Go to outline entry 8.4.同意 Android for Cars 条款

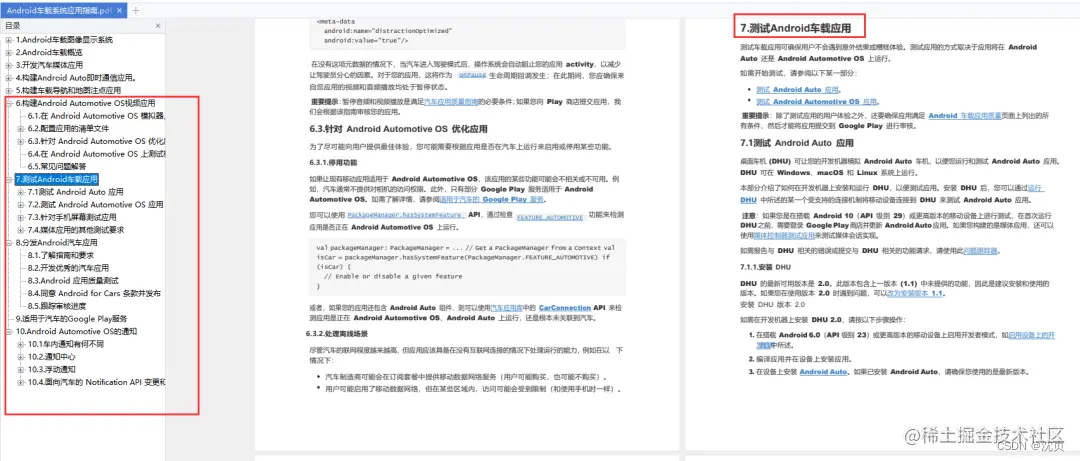tap(94, 294)
